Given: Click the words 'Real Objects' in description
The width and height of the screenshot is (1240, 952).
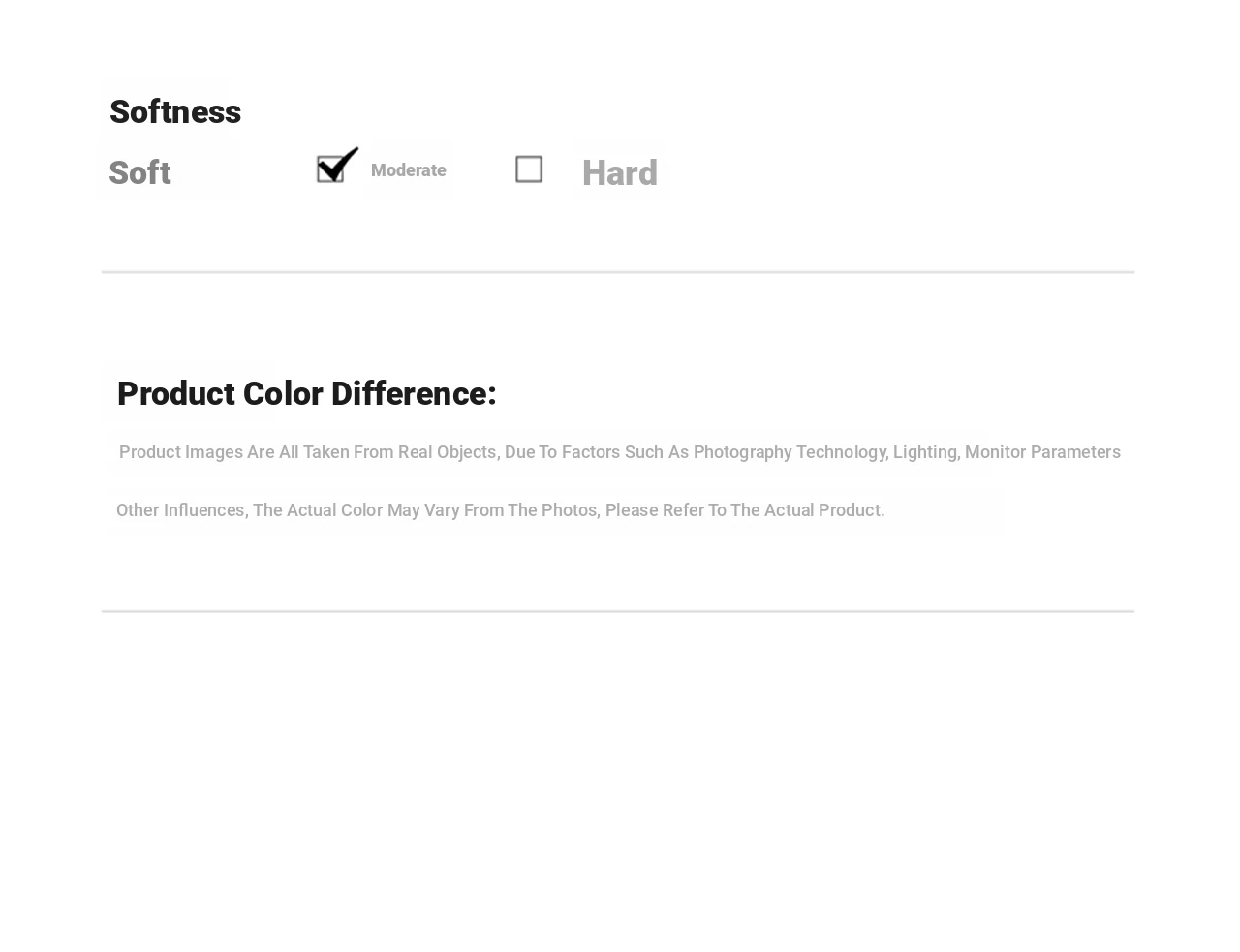Looking at the screenshot, I should [x=447, y=452].
